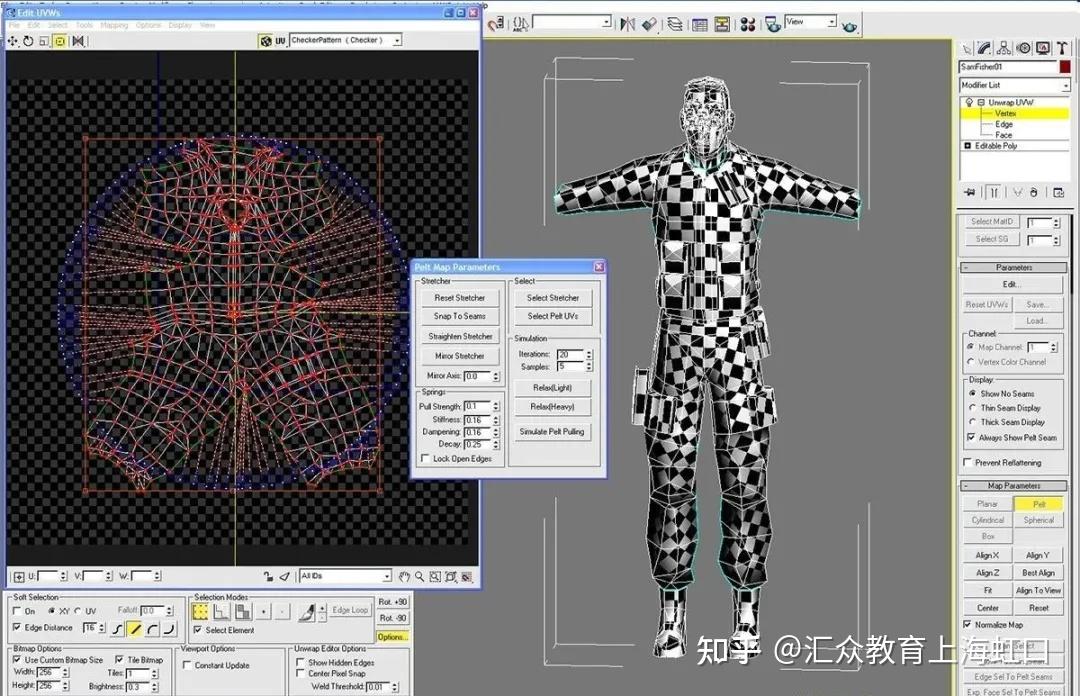This screenshot has width=1080, height=696.
Task: Activate the Paint Selection tool in Selection Modes
Action: 306,613
